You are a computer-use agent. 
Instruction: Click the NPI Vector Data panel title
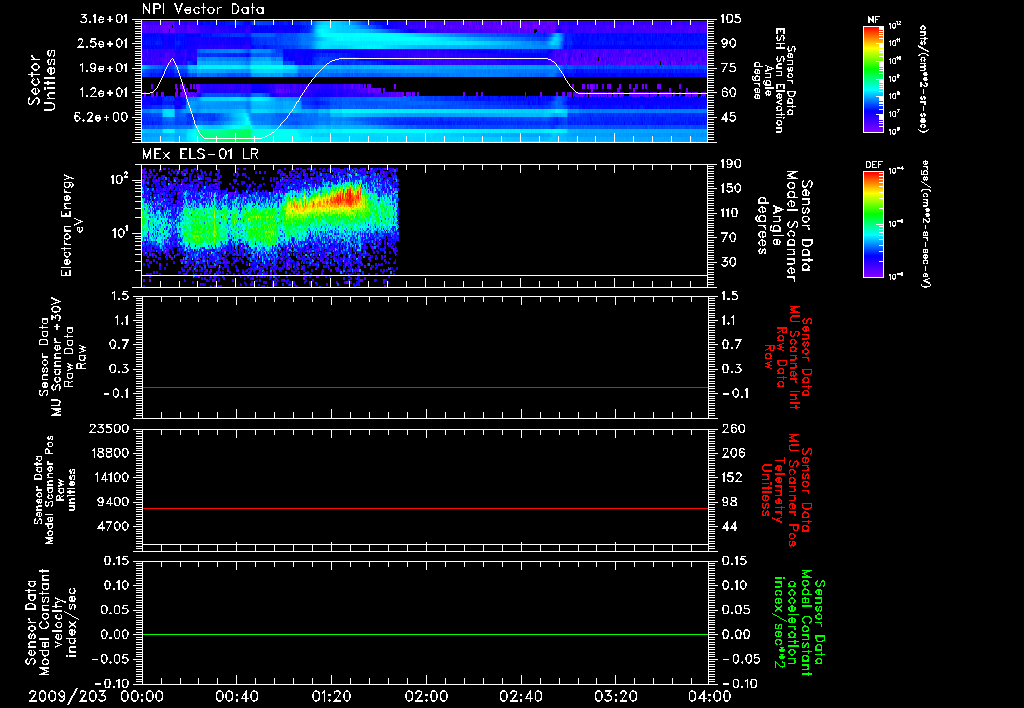[x=203, y=9]
